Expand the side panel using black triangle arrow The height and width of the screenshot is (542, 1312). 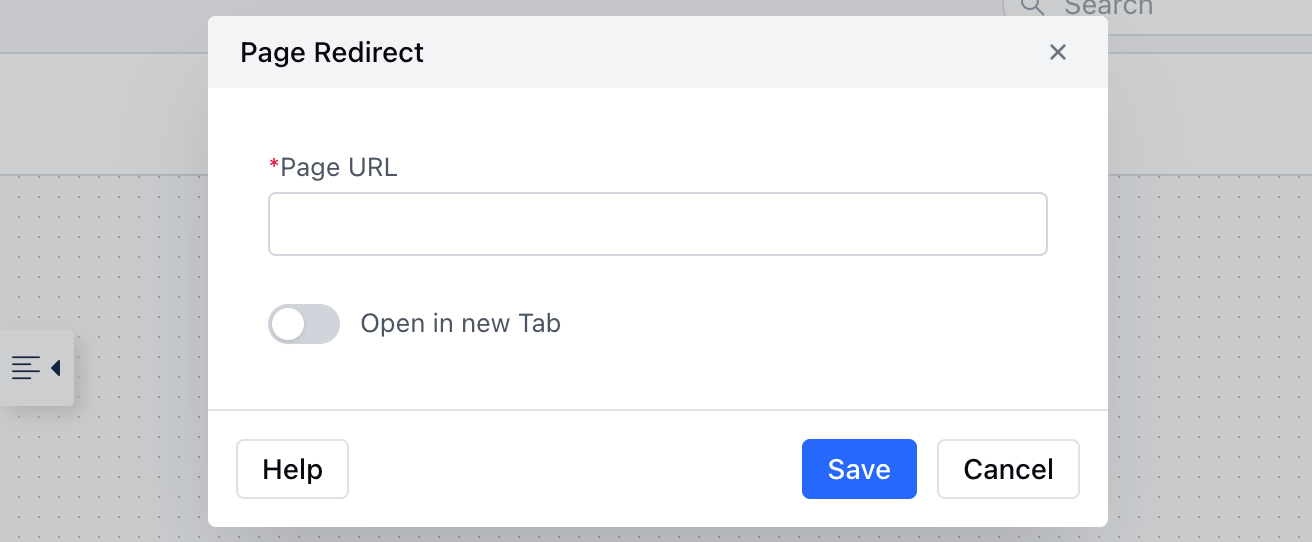coord(56,368)
